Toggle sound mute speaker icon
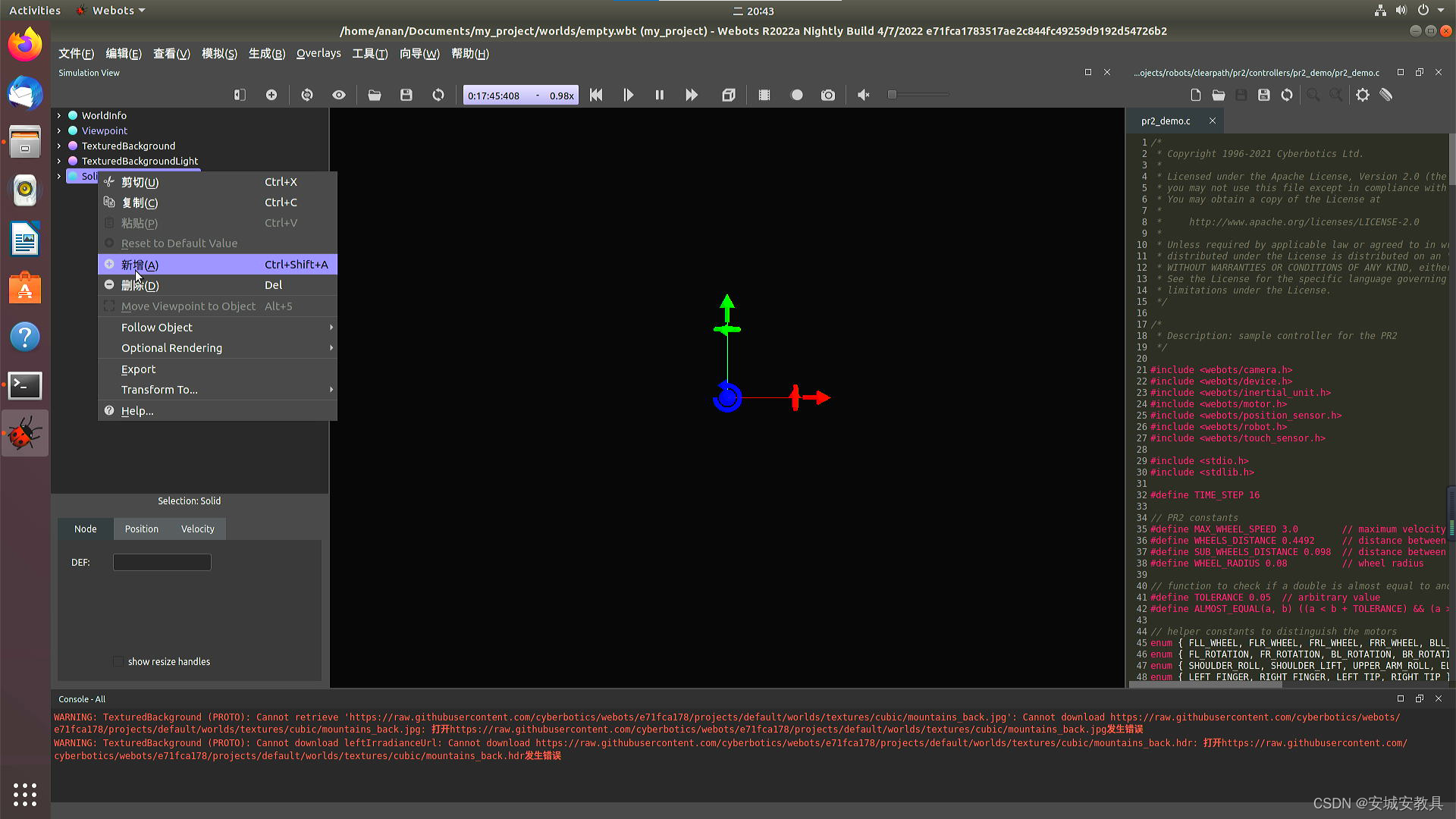 [864, 95]
